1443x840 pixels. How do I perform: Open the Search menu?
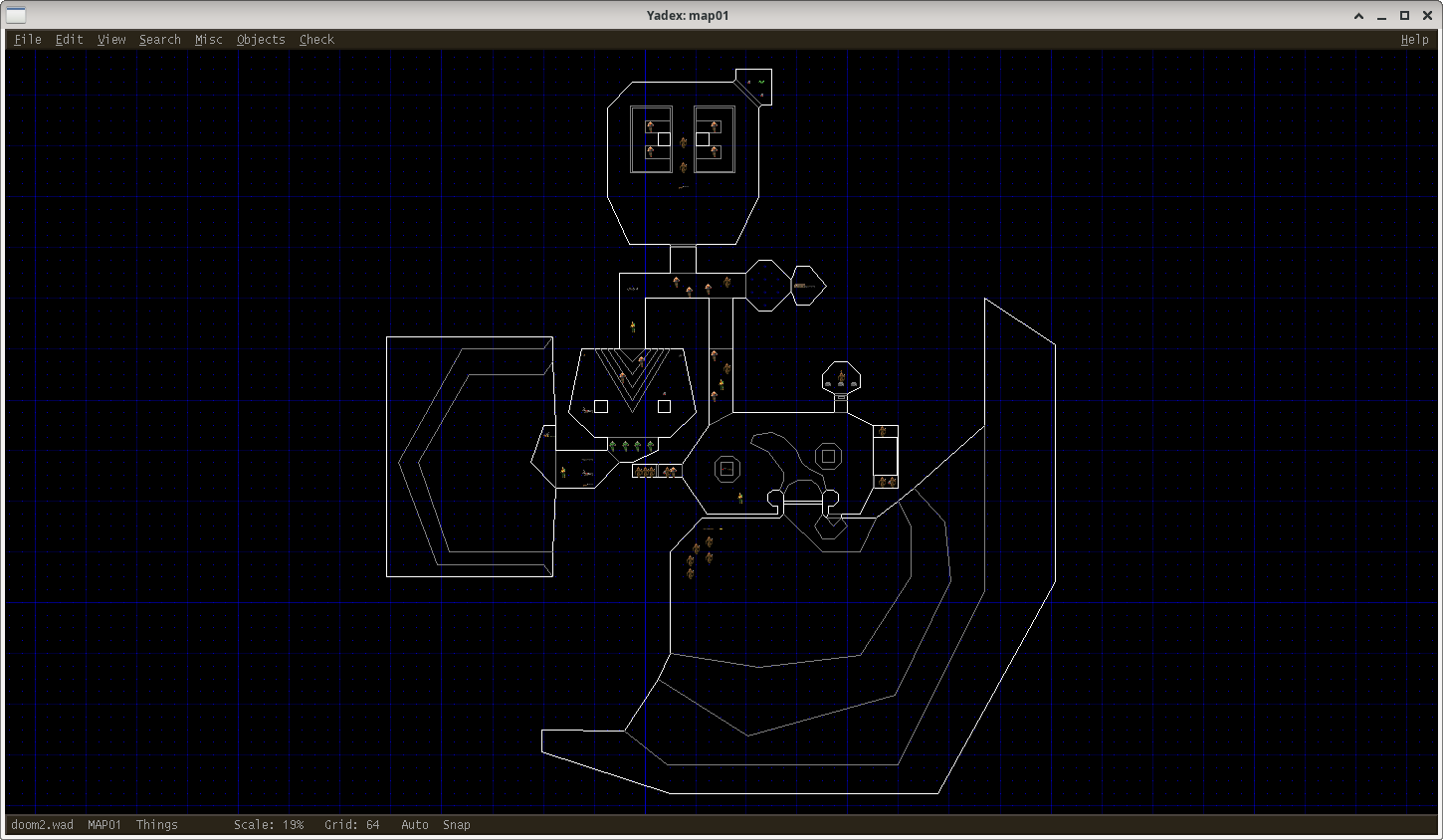160,40
